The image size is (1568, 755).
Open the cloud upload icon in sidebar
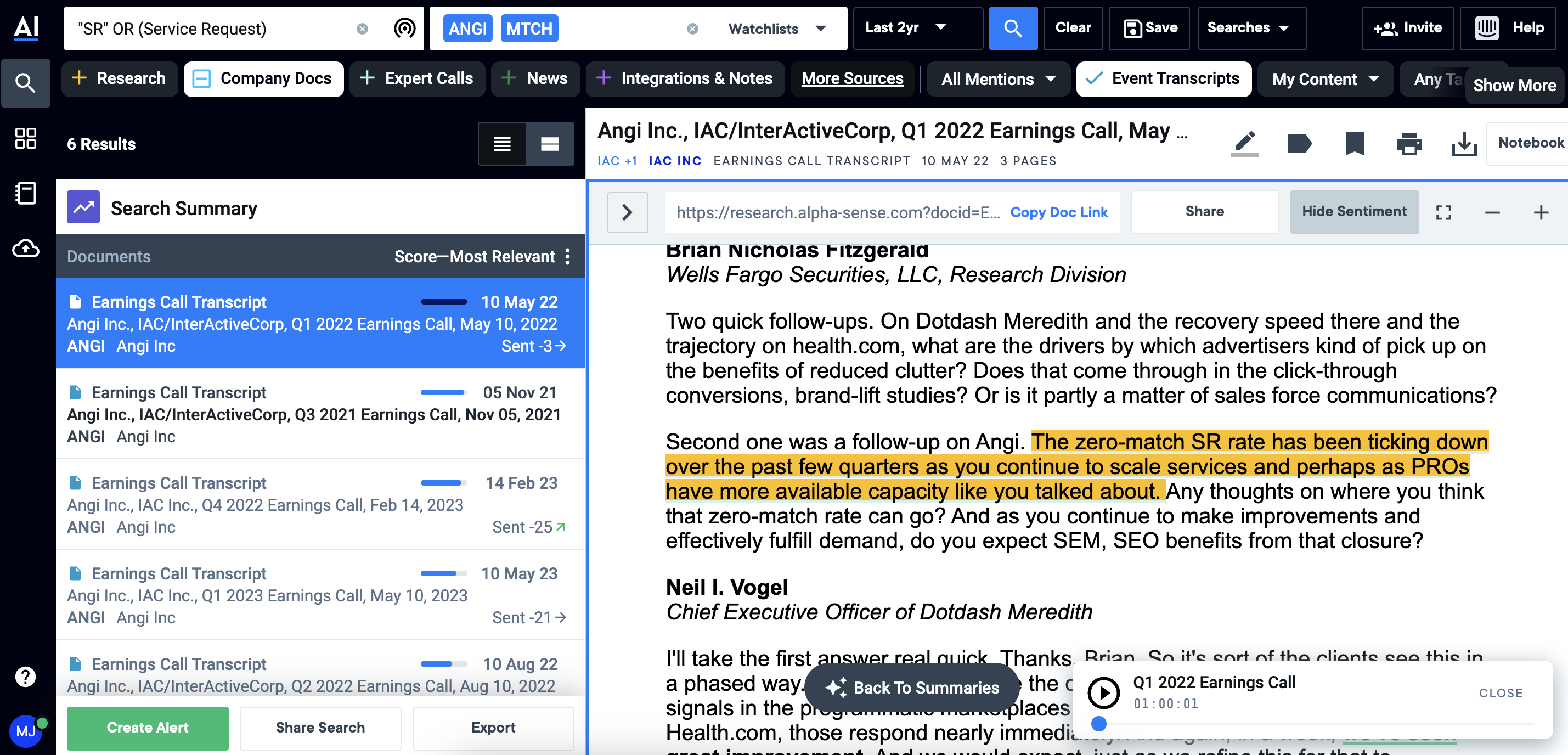click(x=26, y=248)
